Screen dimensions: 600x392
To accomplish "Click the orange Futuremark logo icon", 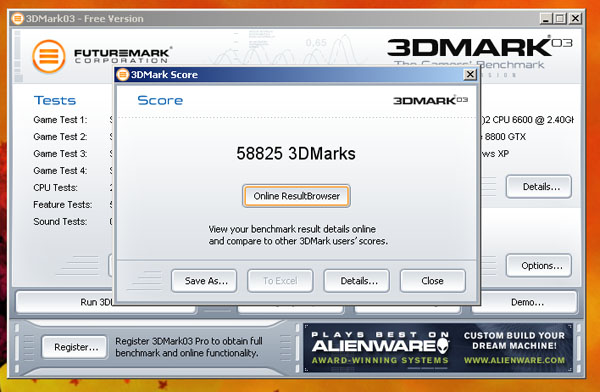I will click(49, 56).
